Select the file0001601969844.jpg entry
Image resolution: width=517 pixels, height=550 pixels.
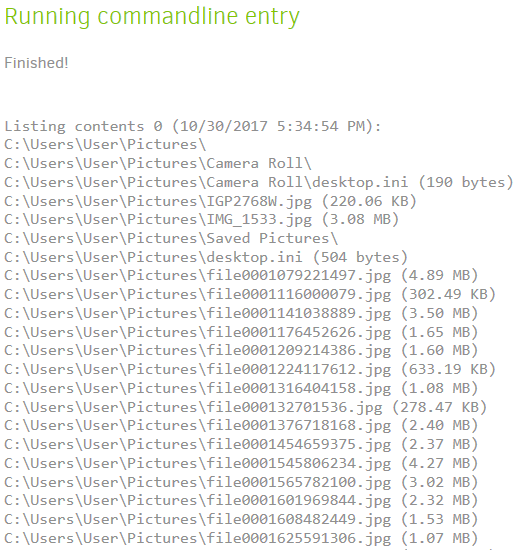tap(241, 501)
